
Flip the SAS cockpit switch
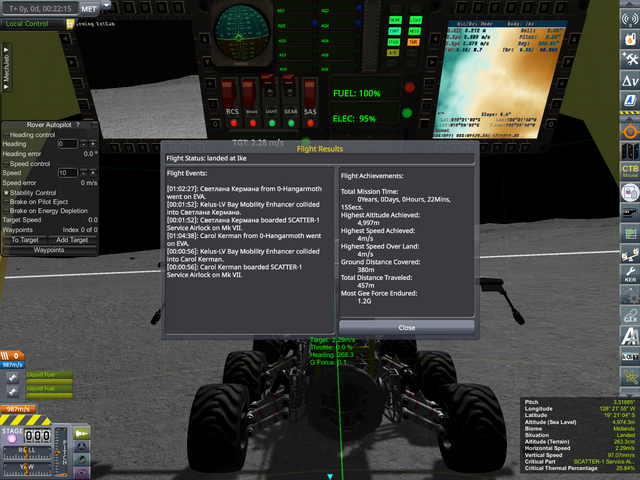pyautogui.click(x=310, y=93)
